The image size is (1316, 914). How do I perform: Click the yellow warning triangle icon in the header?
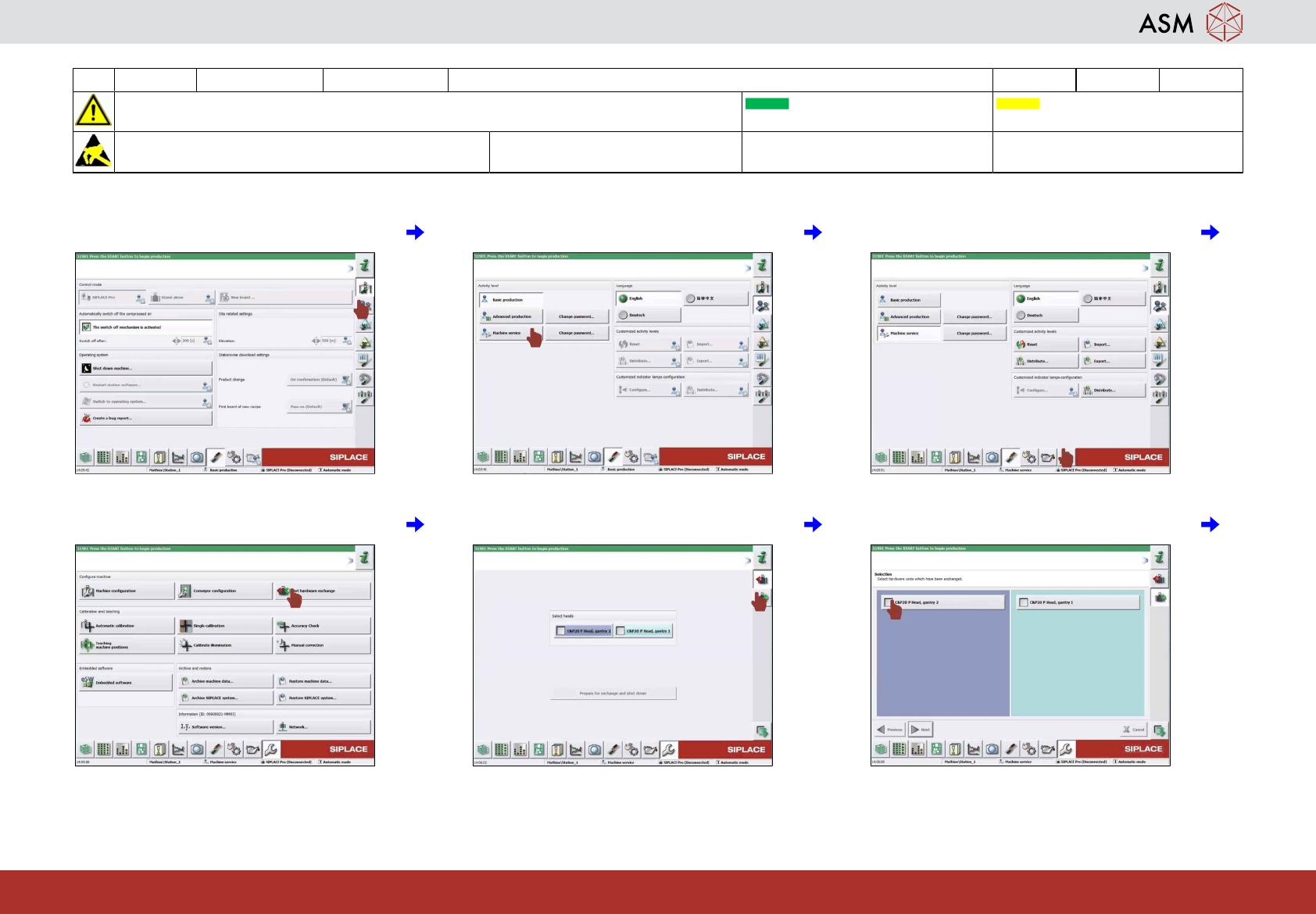[x=93, y=110]
